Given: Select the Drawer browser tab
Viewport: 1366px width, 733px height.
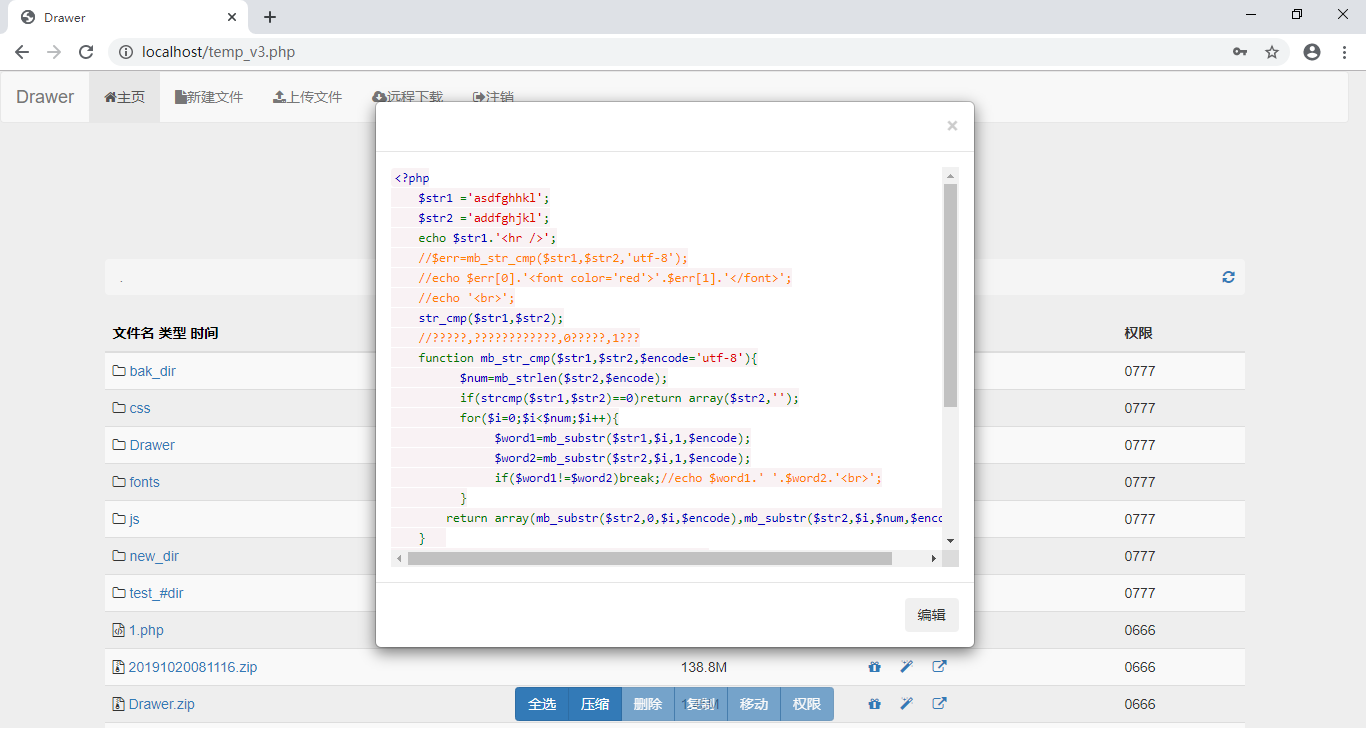Looking at the screenshot, I should point(130,17).
